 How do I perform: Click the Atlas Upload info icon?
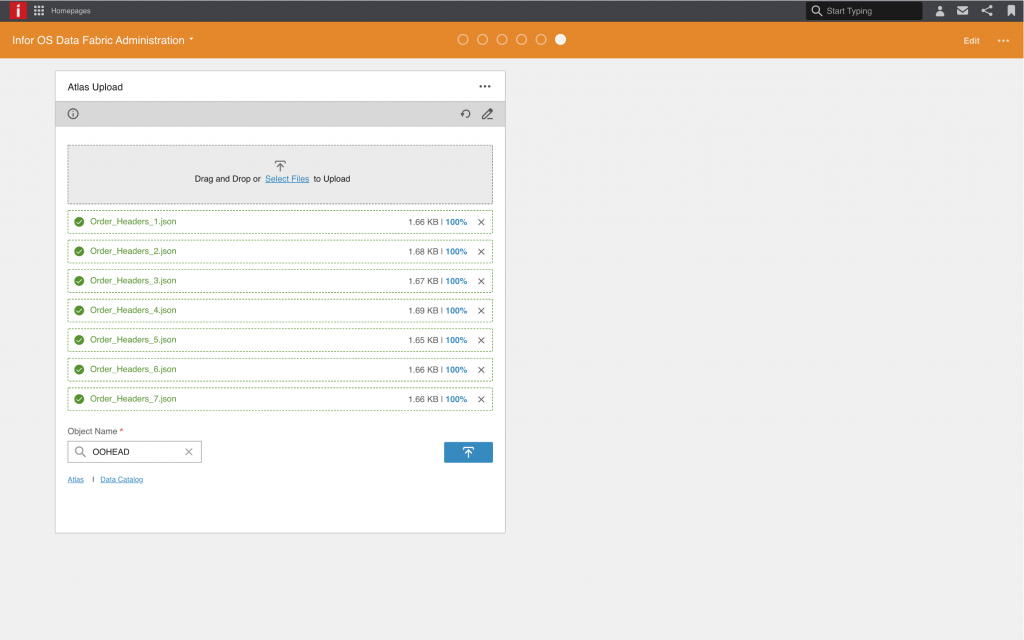pyautogui.click(x=73, y=114)
